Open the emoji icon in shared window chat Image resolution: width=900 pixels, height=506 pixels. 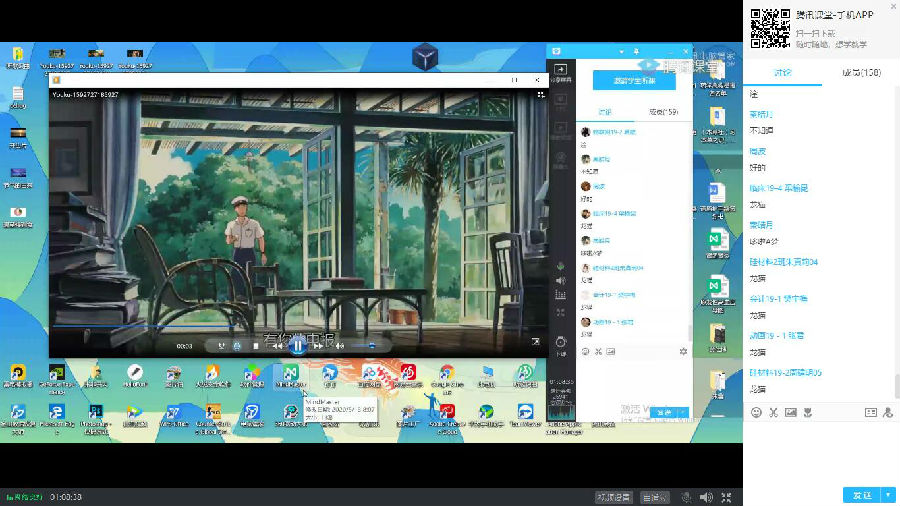coord(585,352)
